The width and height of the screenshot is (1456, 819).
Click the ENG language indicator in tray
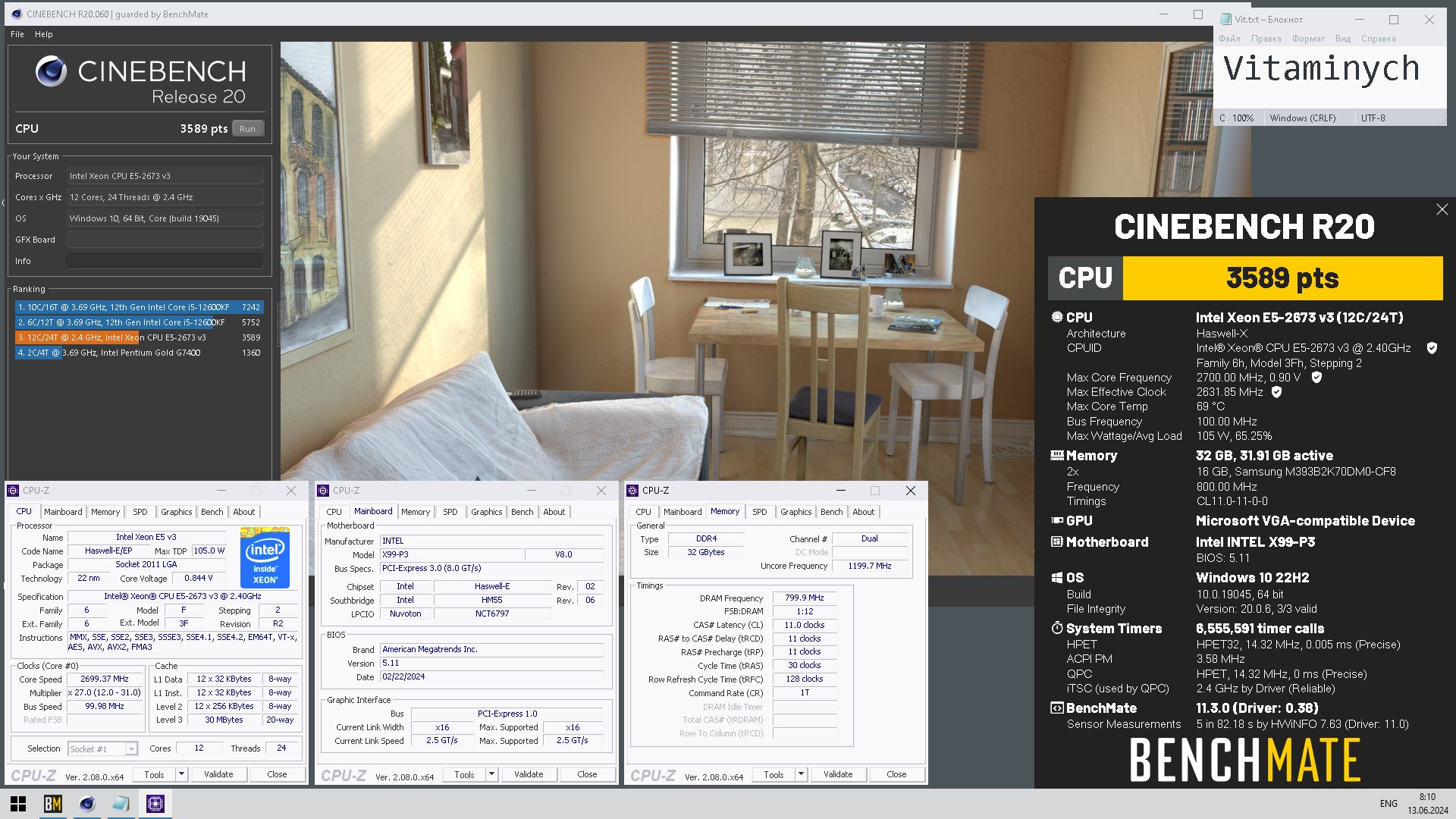coord(1389,804)
